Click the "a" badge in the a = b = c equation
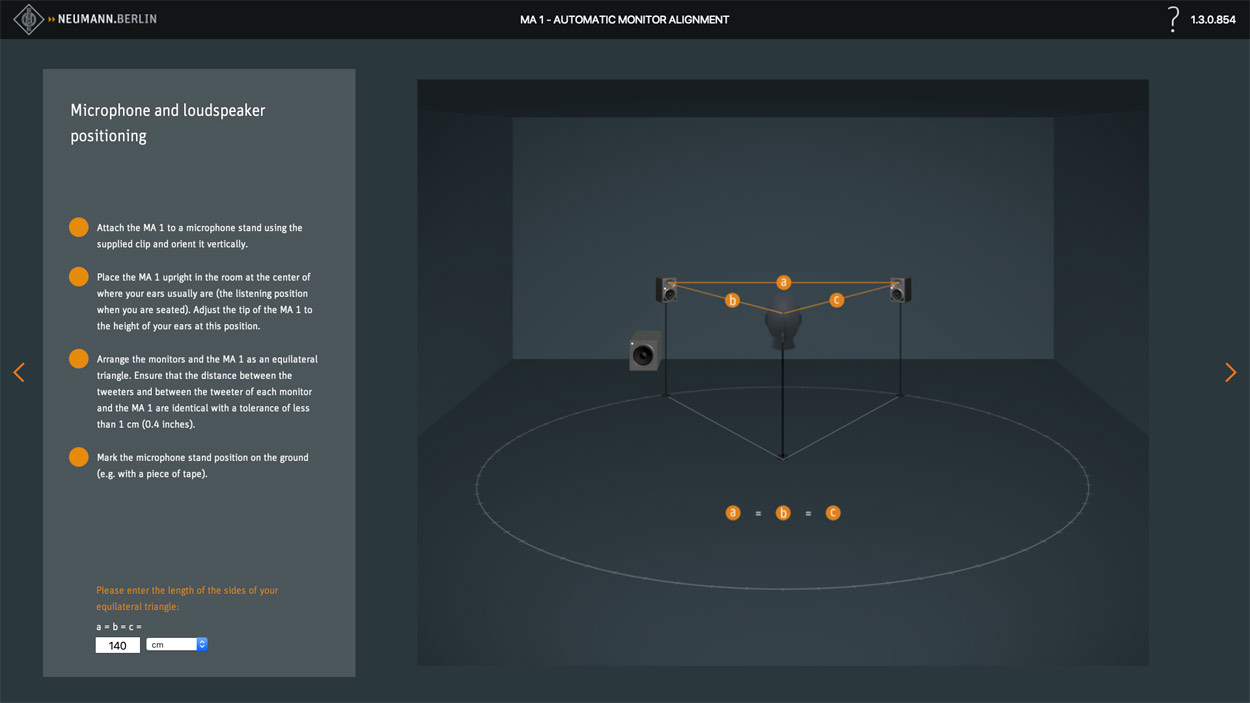The width and height of the screenshot is (1250, 703). (733, 513)
